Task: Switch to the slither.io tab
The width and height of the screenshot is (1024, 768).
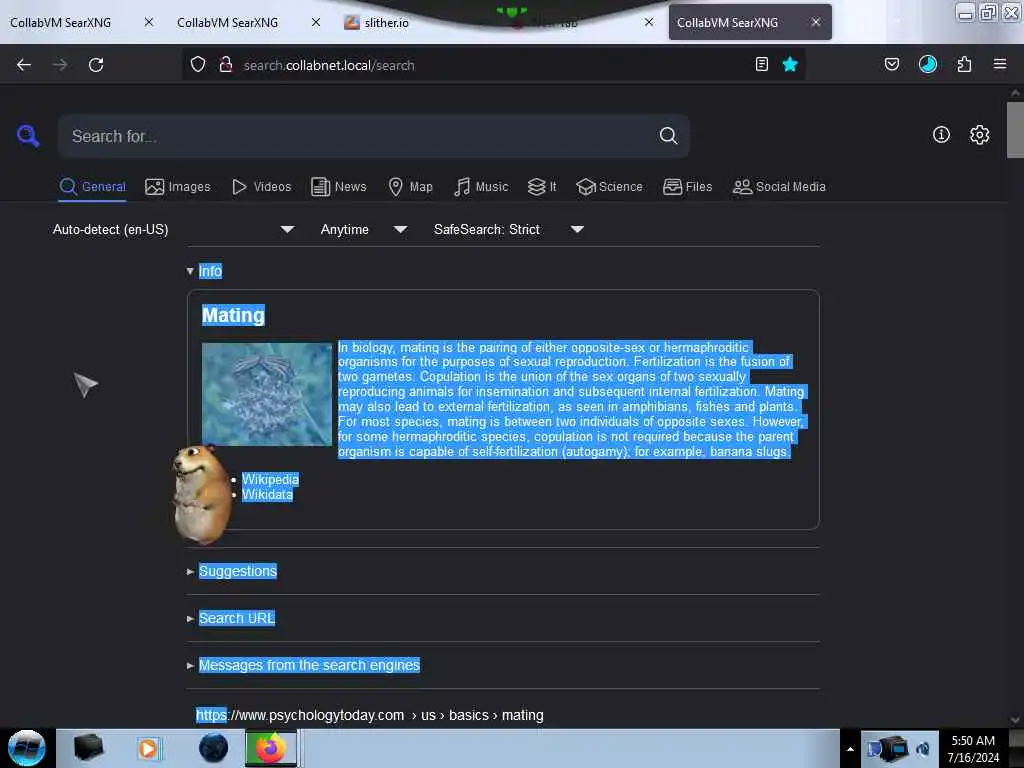Action: pos(386,22)
